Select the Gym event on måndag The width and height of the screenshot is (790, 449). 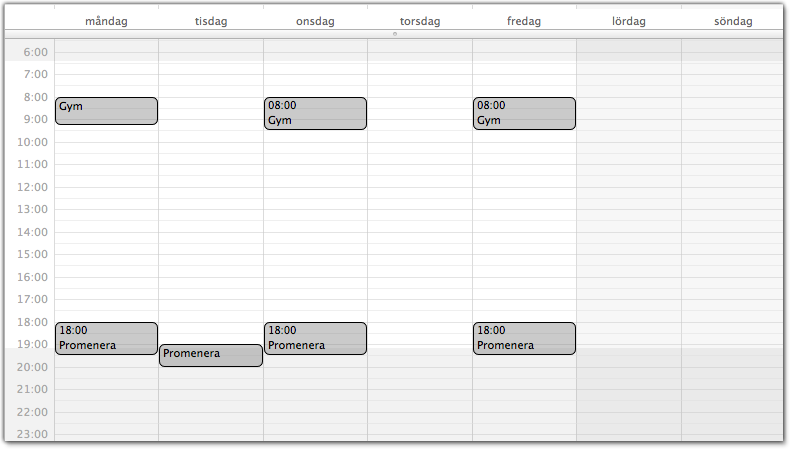[106, 111]
